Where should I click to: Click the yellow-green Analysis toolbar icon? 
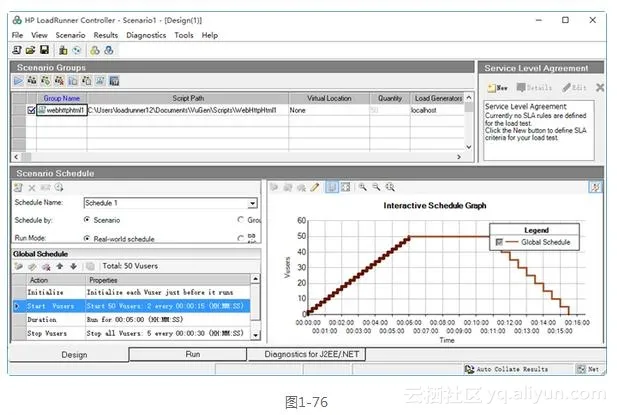tap(95, 50)
